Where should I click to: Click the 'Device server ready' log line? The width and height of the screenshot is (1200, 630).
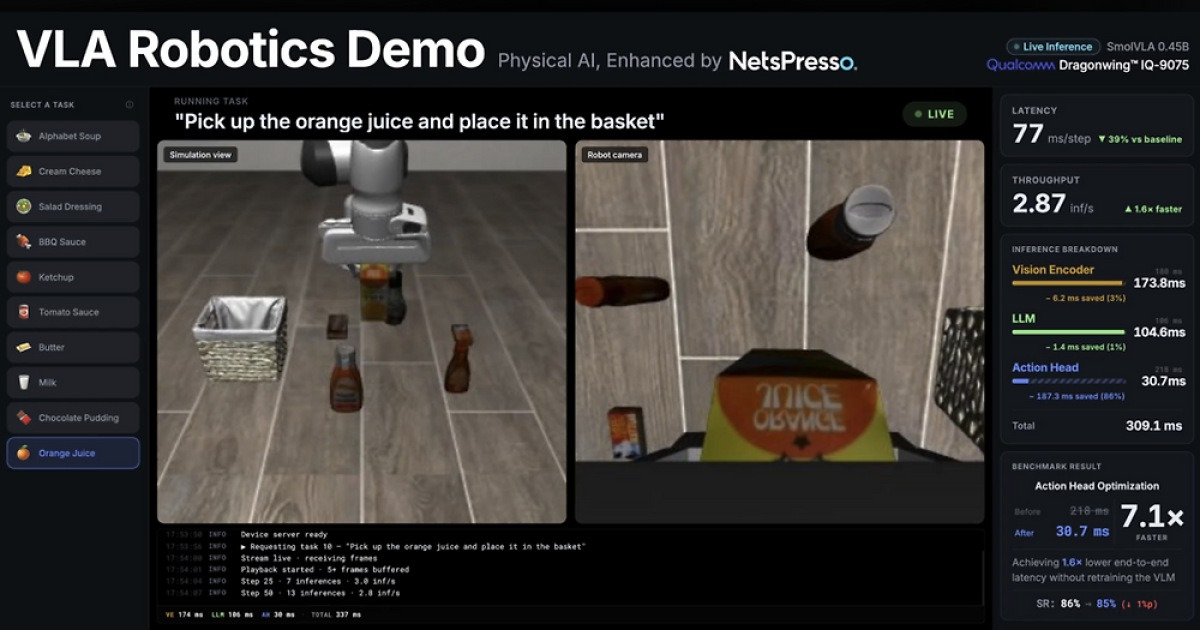(284, 535)
